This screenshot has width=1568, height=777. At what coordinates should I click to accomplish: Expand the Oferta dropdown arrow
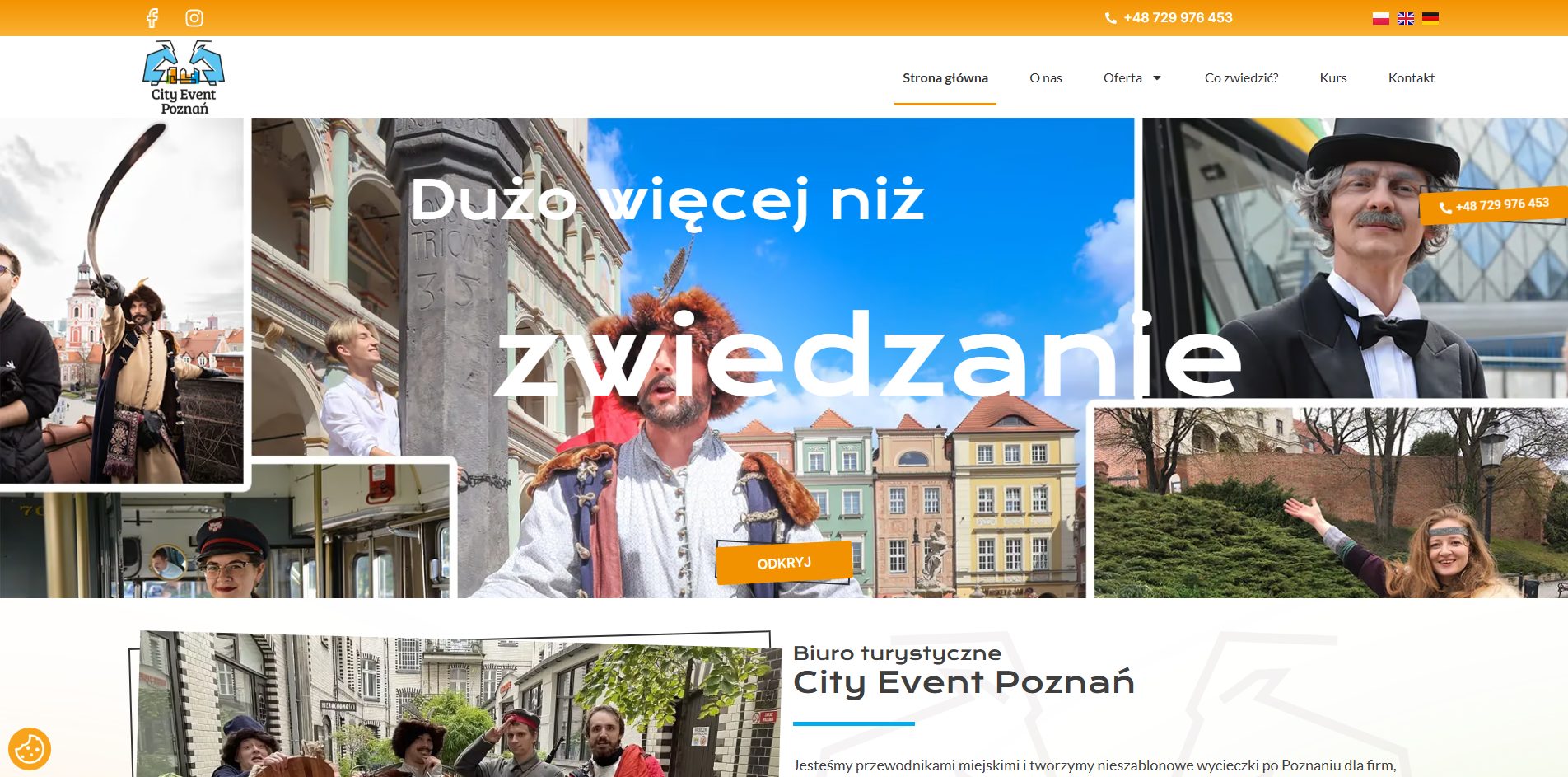click(1157, 78)
